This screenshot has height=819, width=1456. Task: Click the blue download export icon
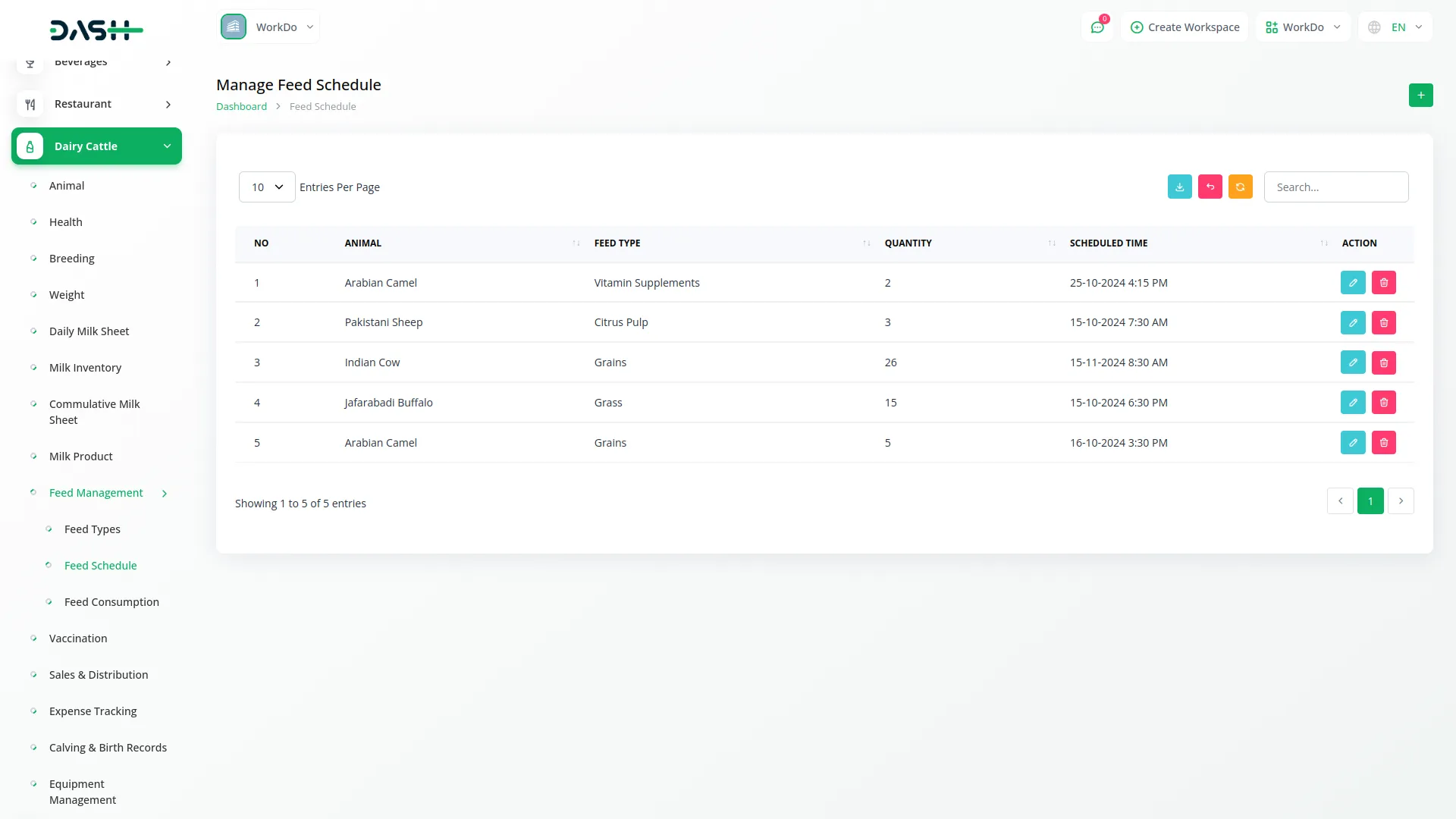1179,187
